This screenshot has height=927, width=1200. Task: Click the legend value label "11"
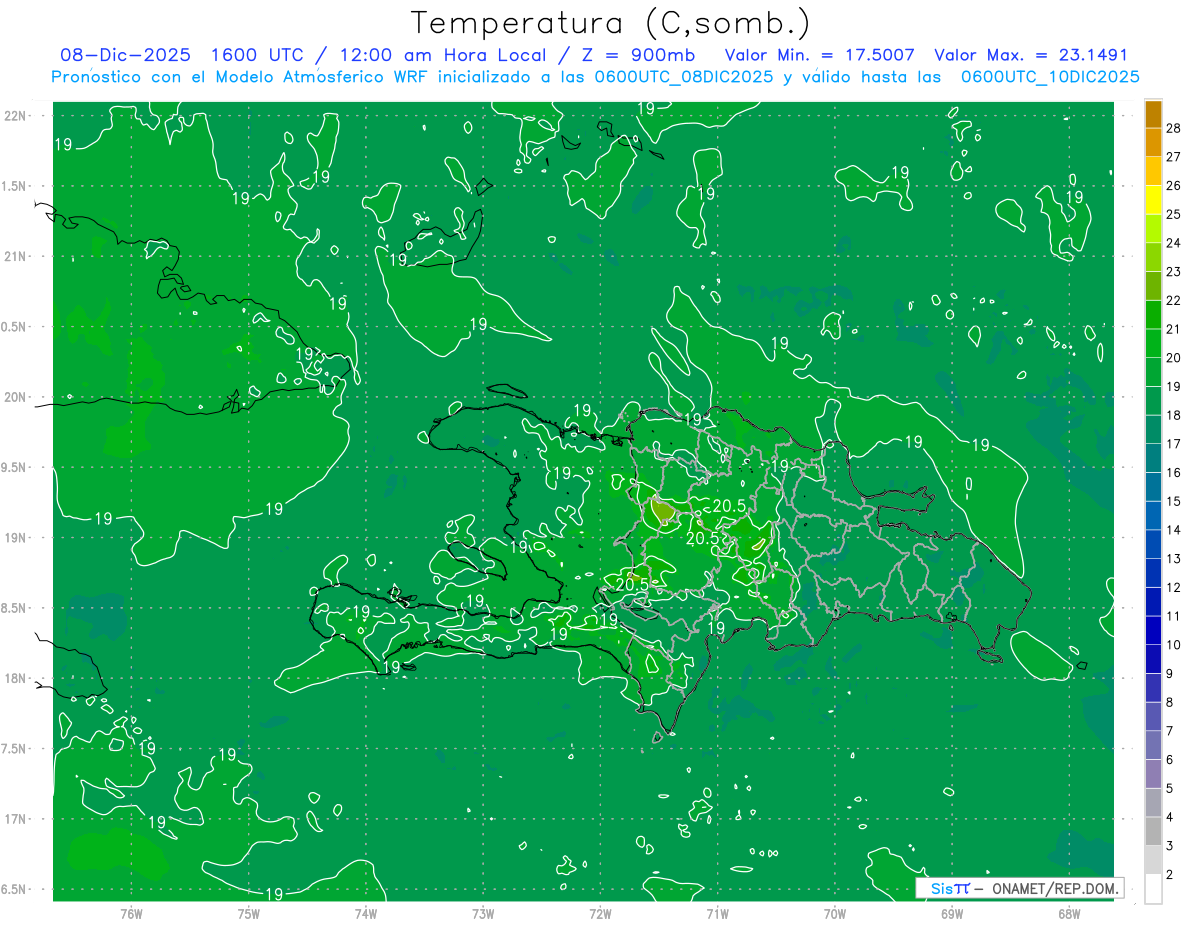coord(1174,616)
